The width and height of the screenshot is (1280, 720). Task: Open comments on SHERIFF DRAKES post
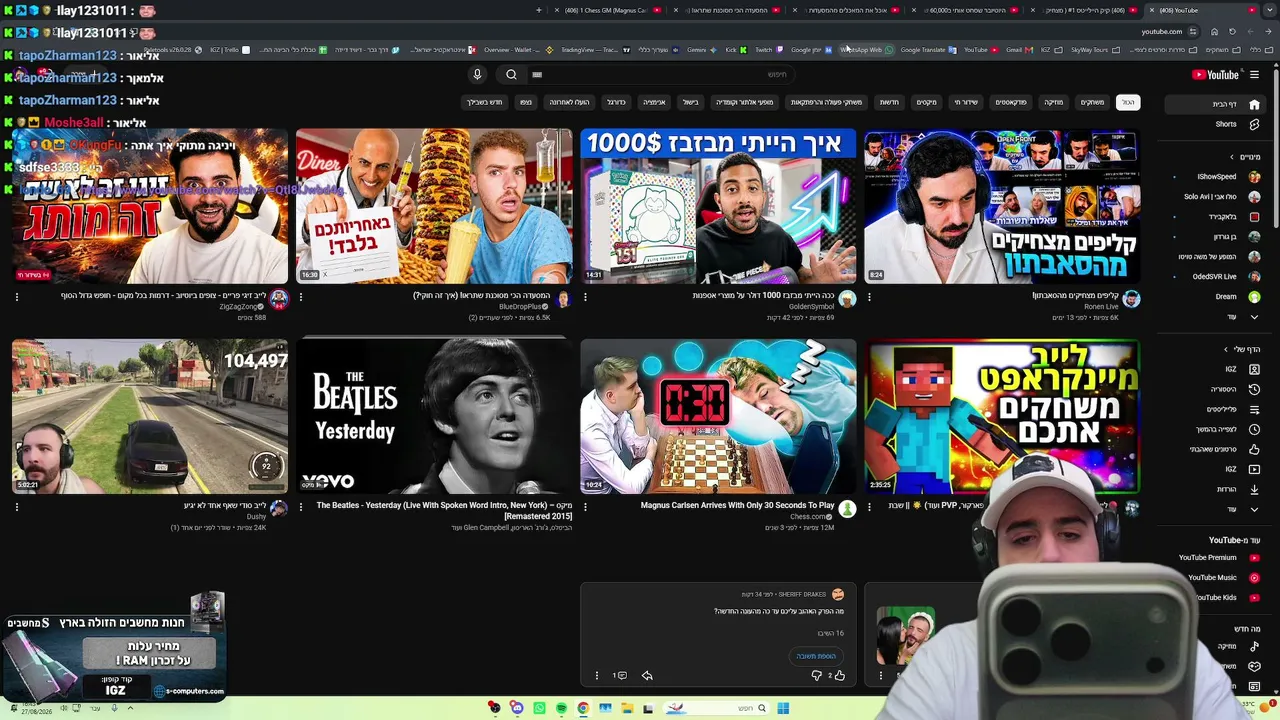coord(620,676)
